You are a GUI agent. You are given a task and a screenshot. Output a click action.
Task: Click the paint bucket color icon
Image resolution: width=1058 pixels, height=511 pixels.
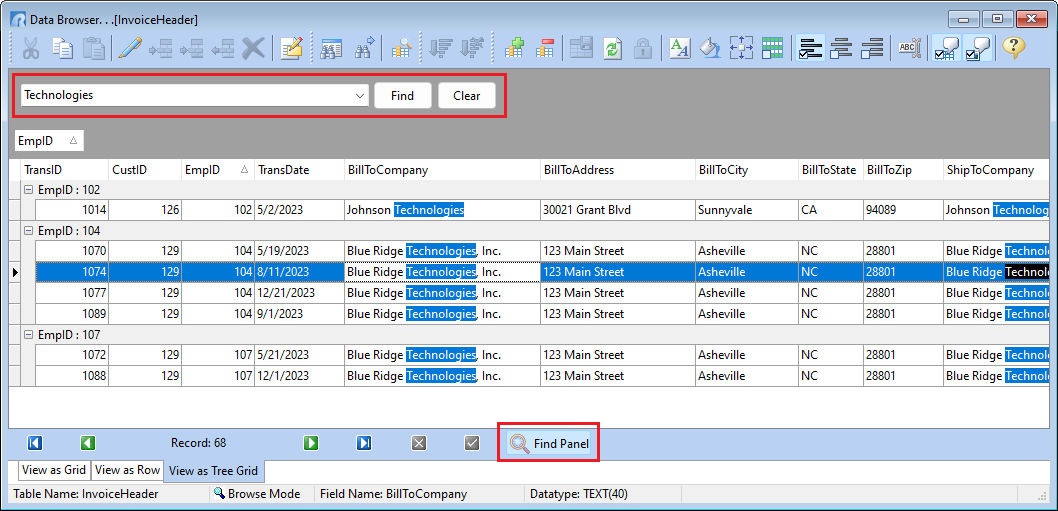click(x=710, y=49)
